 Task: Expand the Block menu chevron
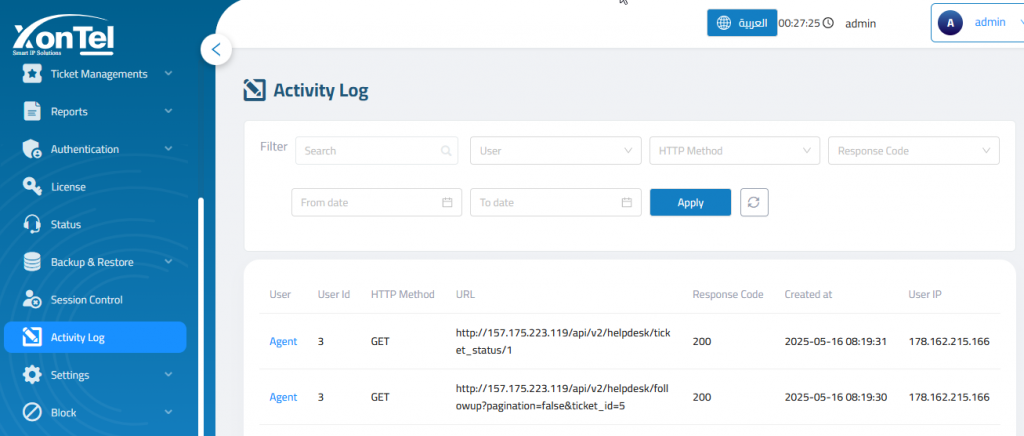(x=168, y=413)
